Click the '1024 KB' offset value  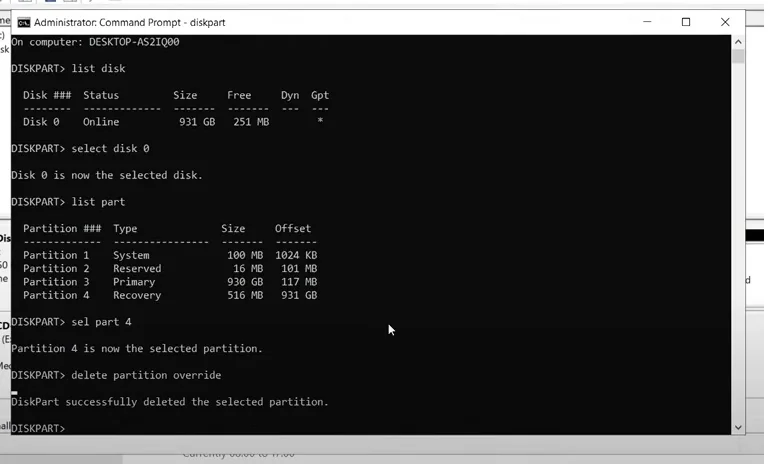point(296,256)
